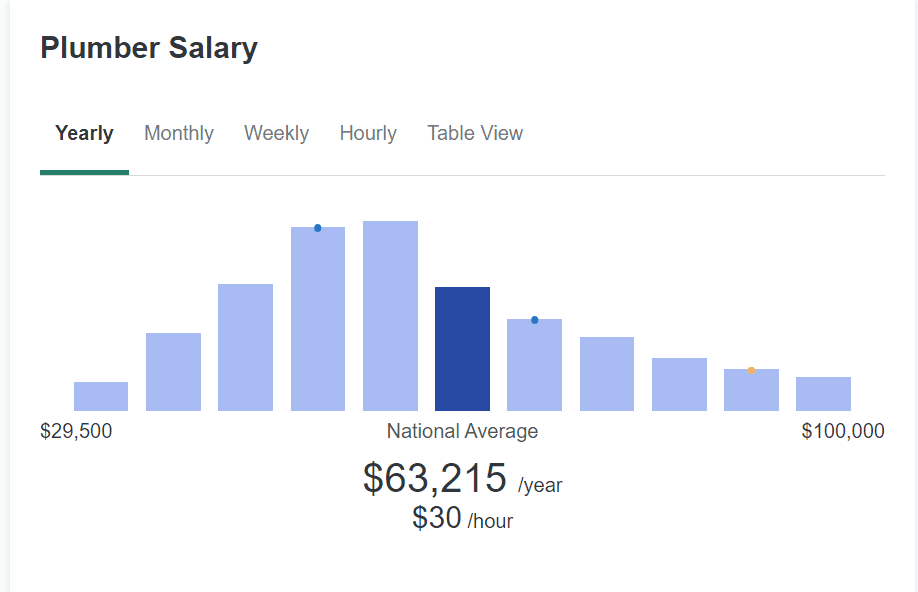This screenshot has width=918, height=592.
Task: Show the Table View tab
Action: (x=475, y=133)
